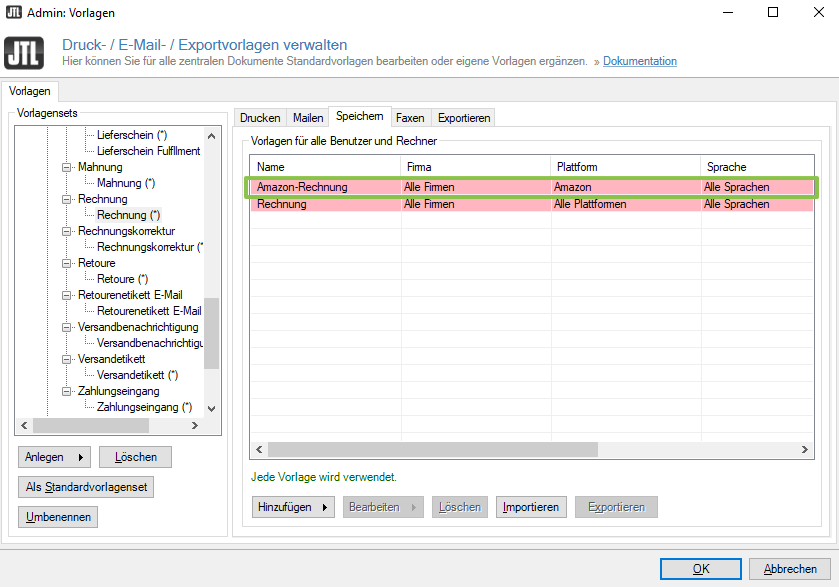Switch to the Exportieren tab
This screenshot has height=587, width=839.
(x=464, y=118)
